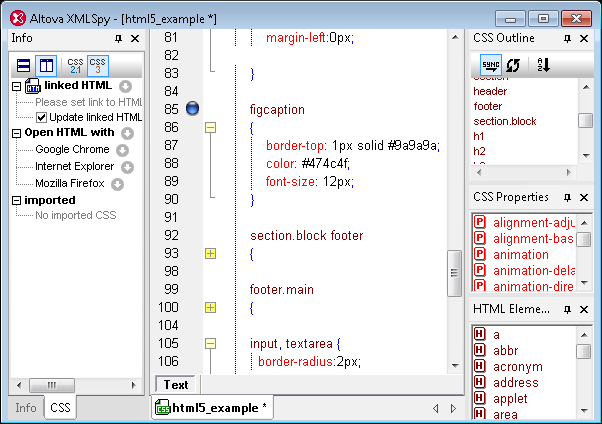Collapse the figcaption block on line 86
602x424 pixels.
pyautogui.click(x=210, y=127)
